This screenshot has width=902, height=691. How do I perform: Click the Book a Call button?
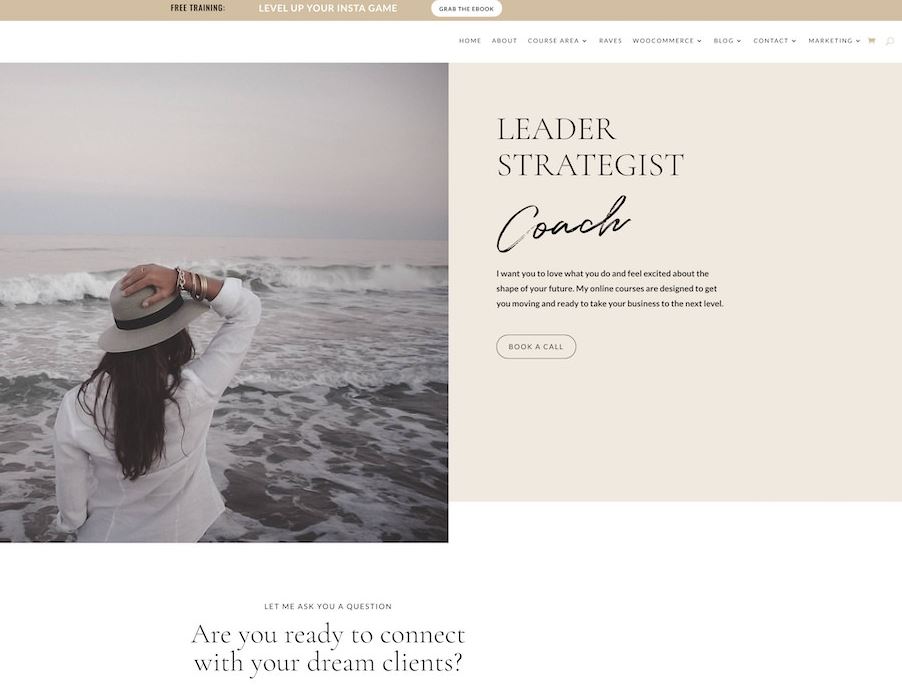coord(536,347)
